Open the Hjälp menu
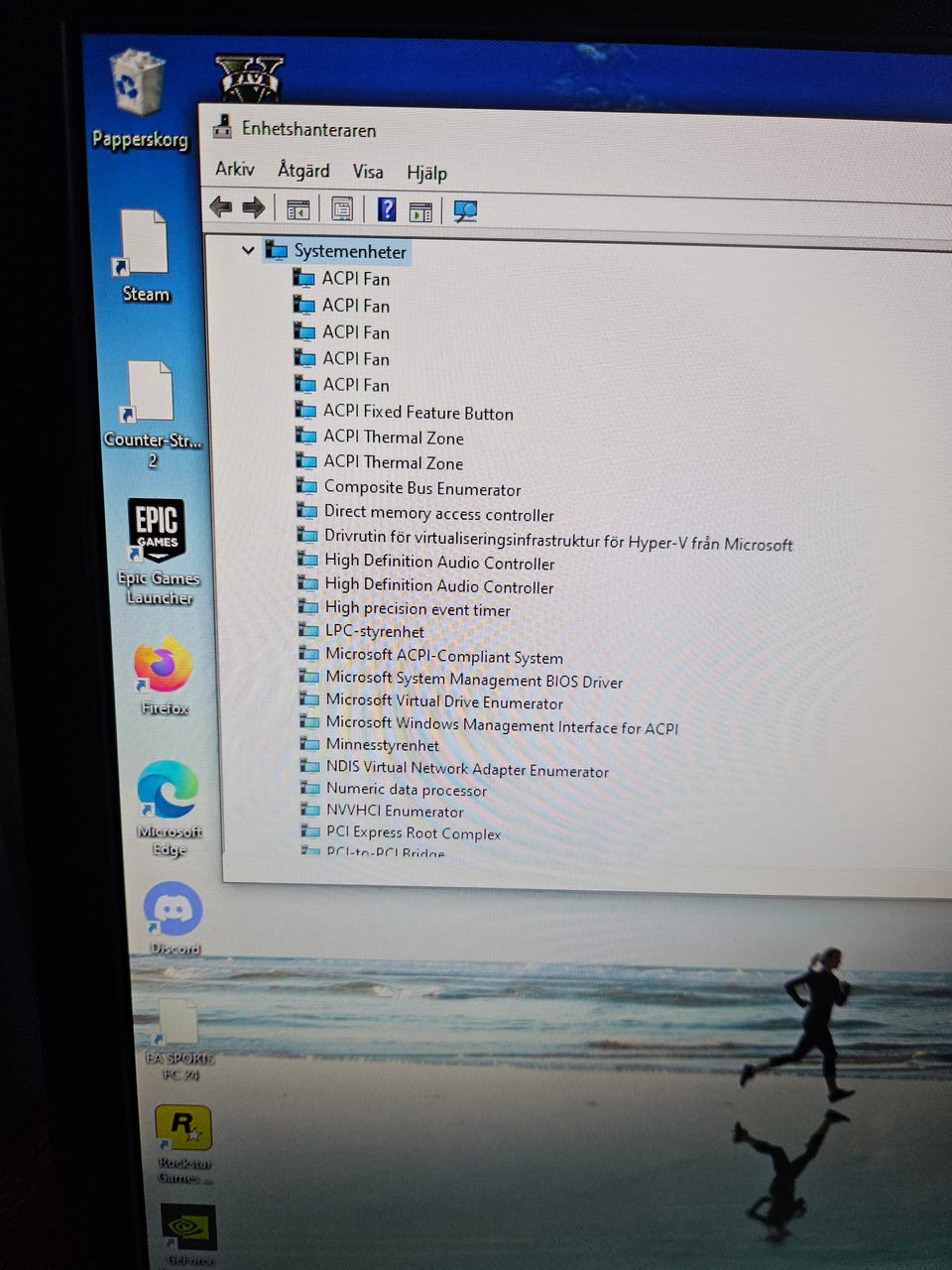Image resolution: width=952 pixels, height=1270 pixels. coord(427,173)
